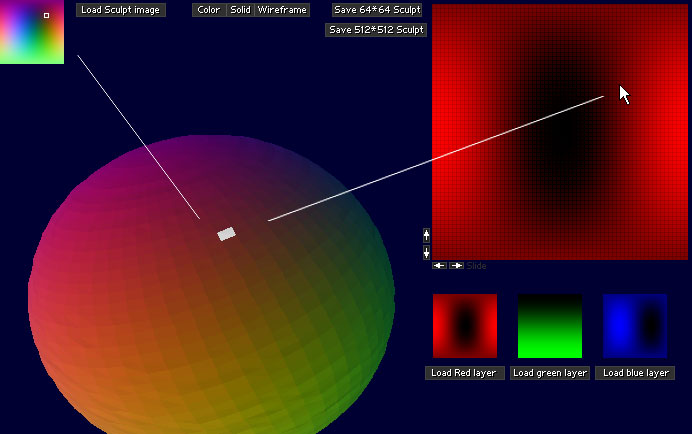This screenshot has height=434, width=692.
Task: Save the 512*512 Sculpt
Action: pos(376,30)
